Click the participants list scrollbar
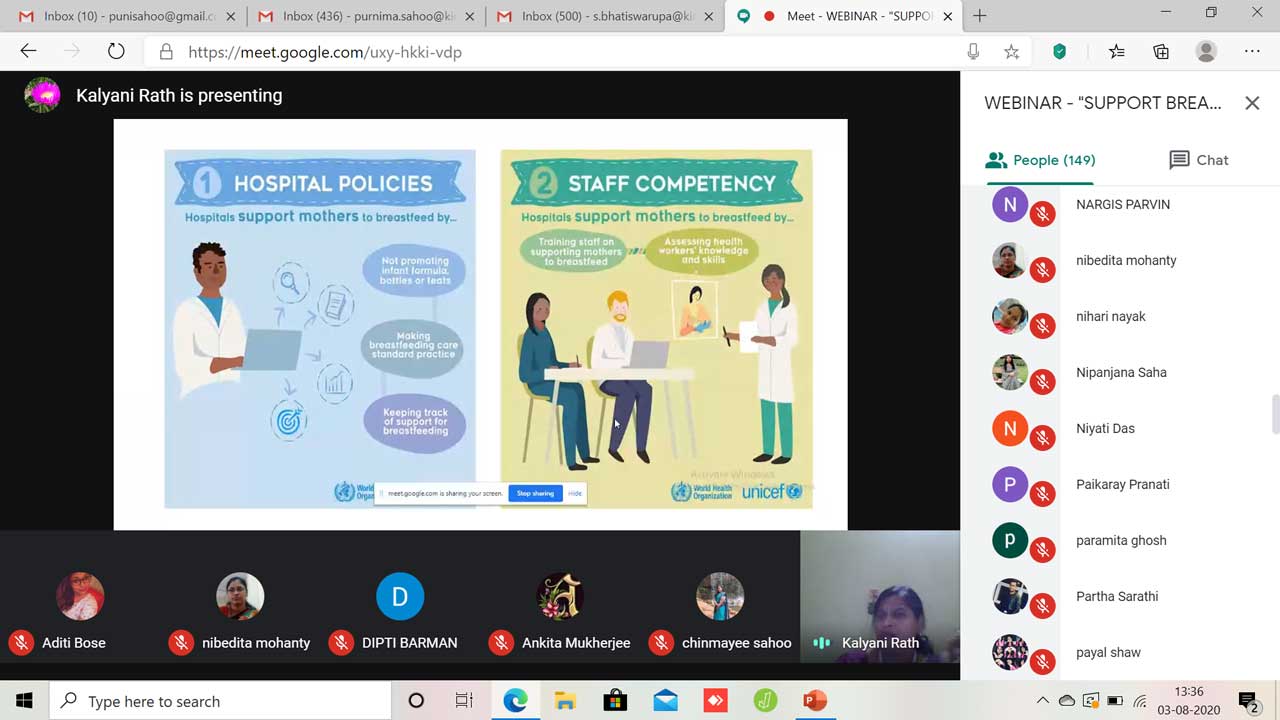This screenshot has height=720, width=1280. (1273, 415)
